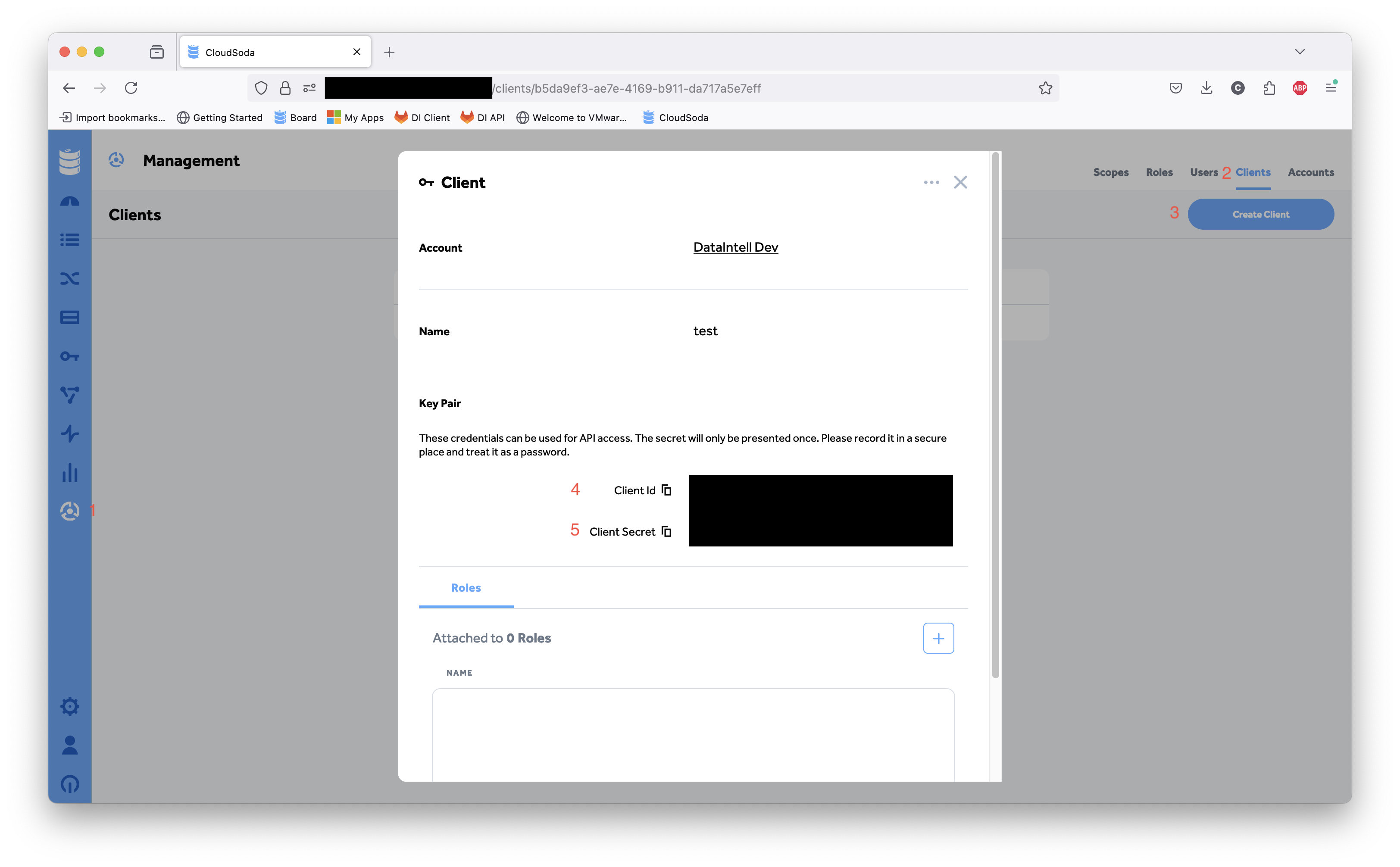This screenshot has width=1400, height=867.
Task: Open the browser Downloads icon
Action: tap(1206, 88)
